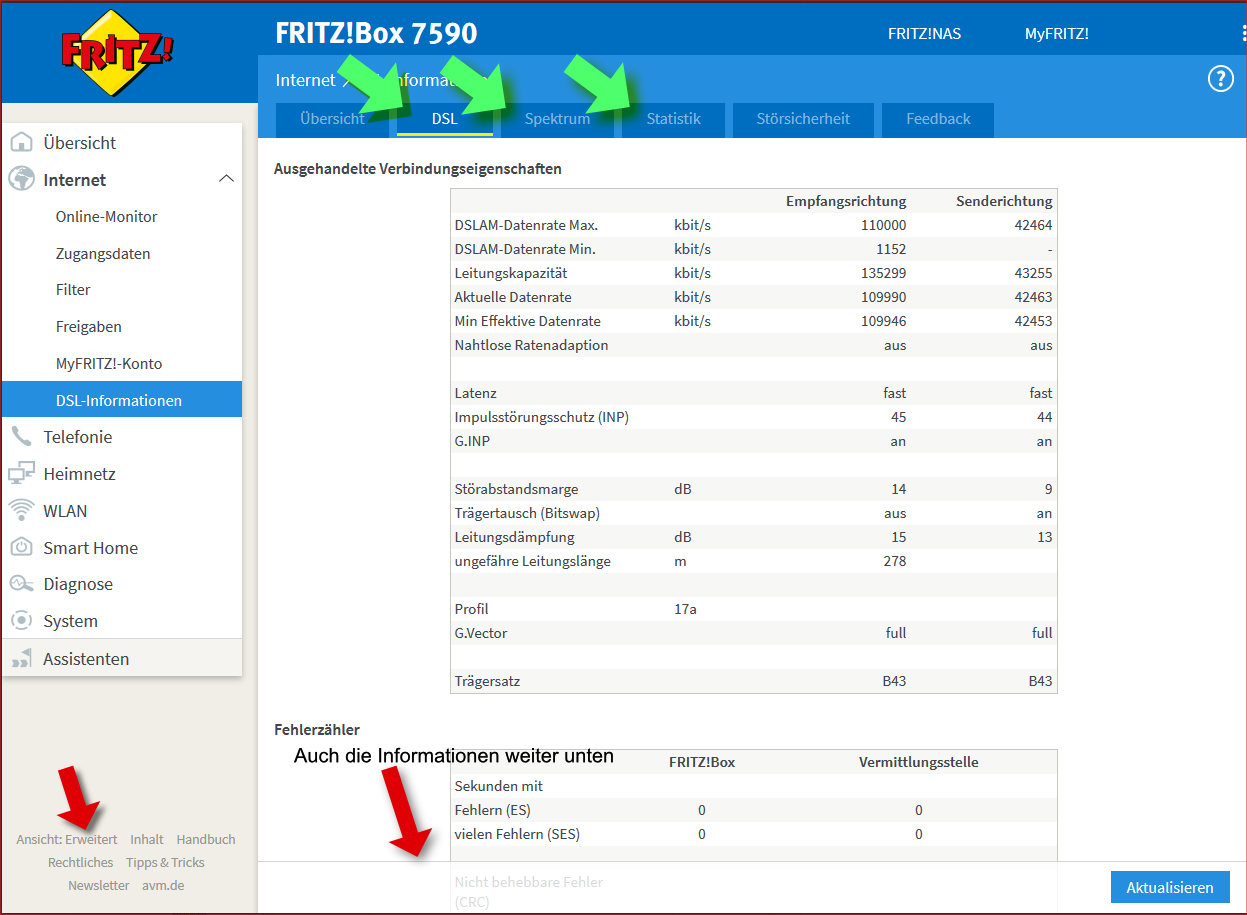Click the Vermittlungsstelle column header
The width and height of the screenshot is (1247, 915).
[918, 762]
